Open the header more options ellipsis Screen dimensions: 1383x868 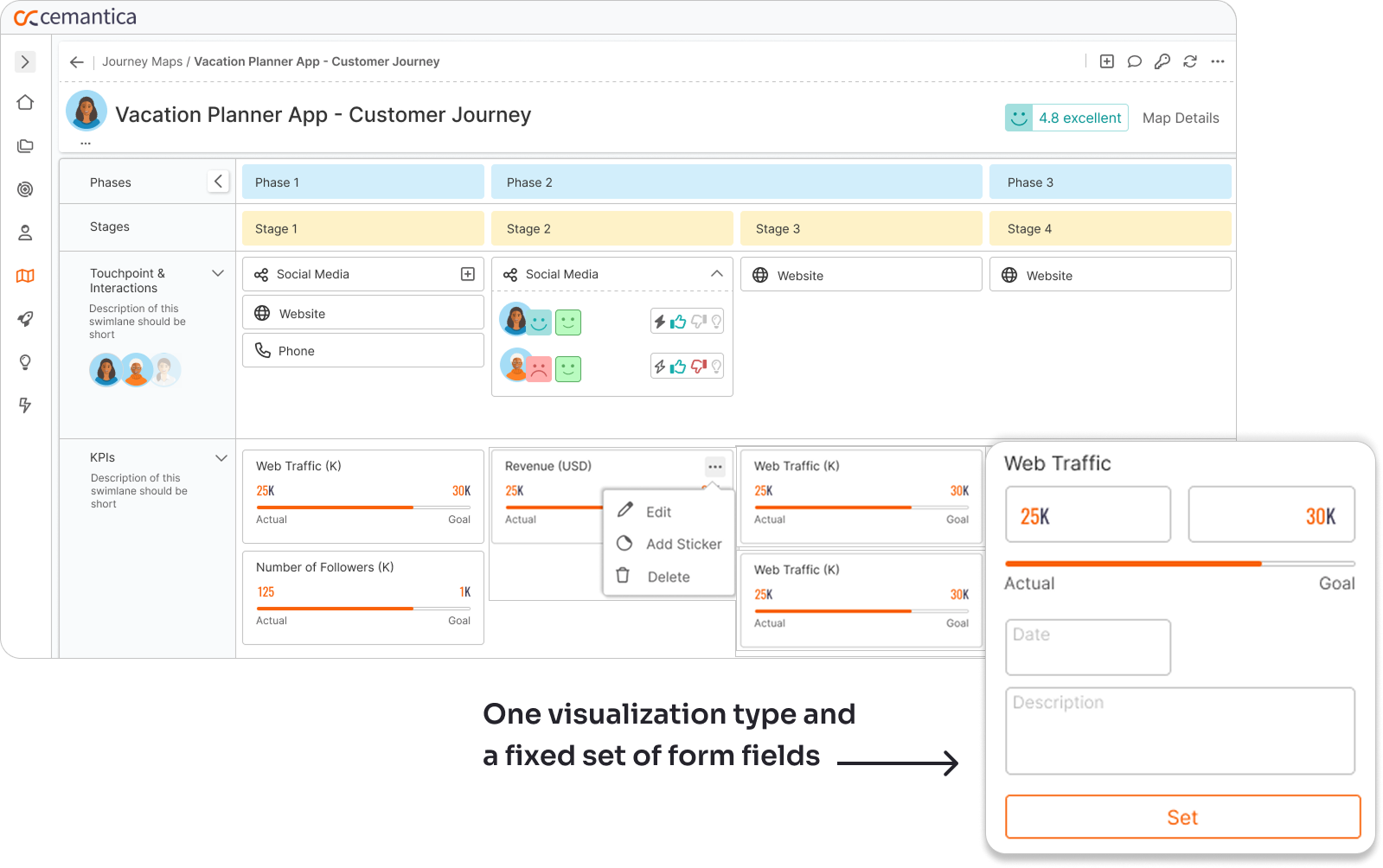click(1218, 61)
